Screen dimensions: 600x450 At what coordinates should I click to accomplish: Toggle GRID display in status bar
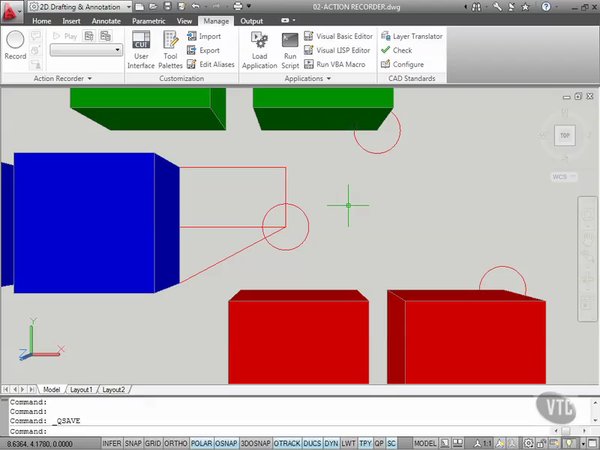153,443
